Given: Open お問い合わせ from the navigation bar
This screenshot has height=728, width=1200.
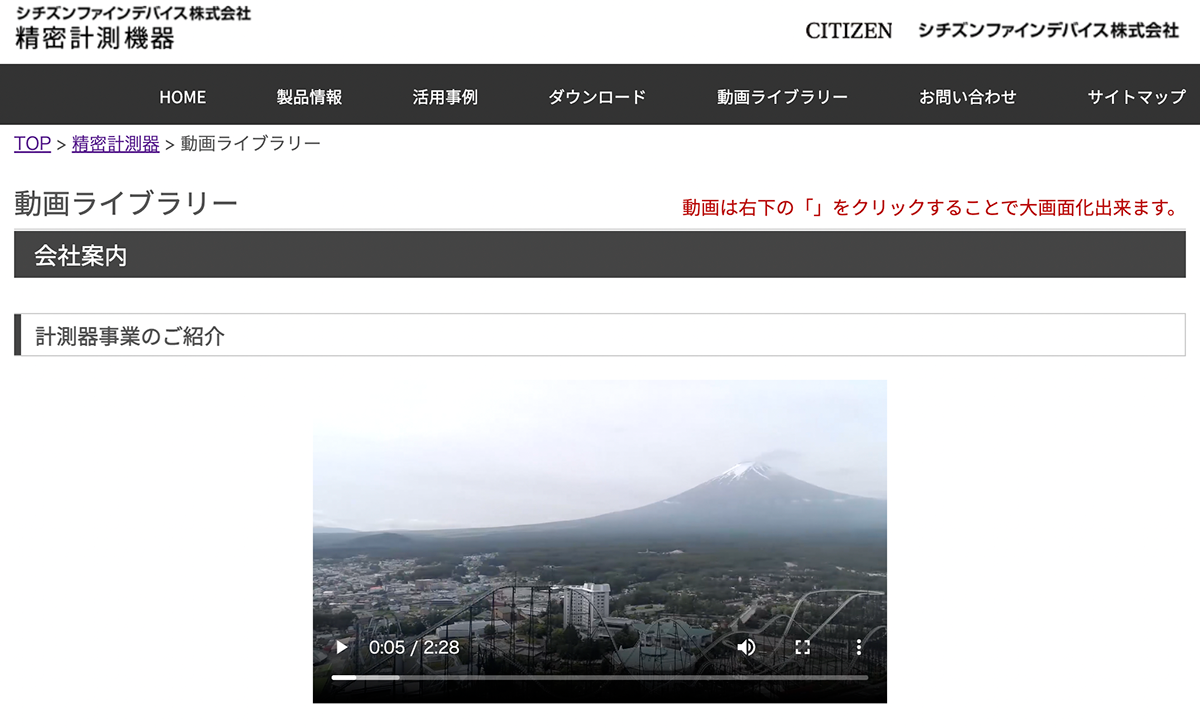Looking at the screenshot, I should pos(967,96).
